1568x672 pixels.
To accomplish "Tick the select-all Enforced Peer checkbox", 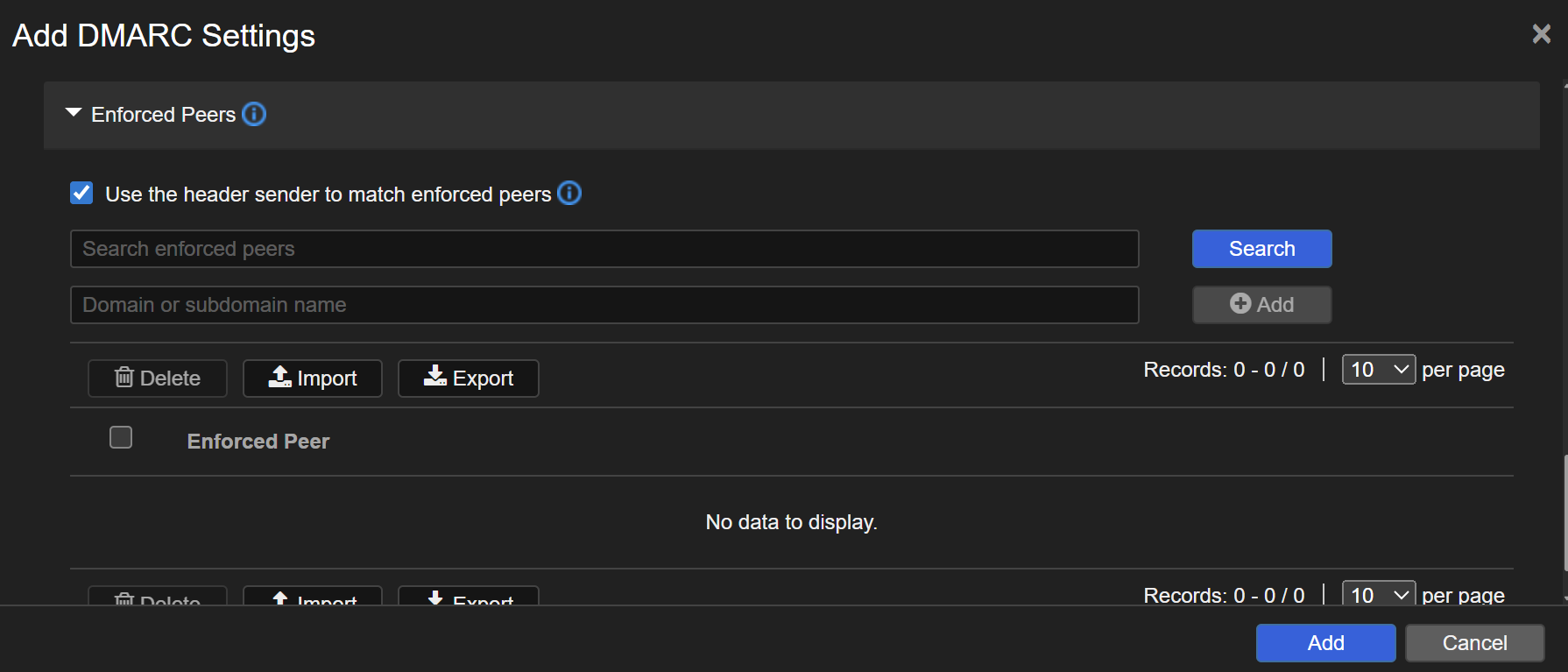I will [121, 437].
